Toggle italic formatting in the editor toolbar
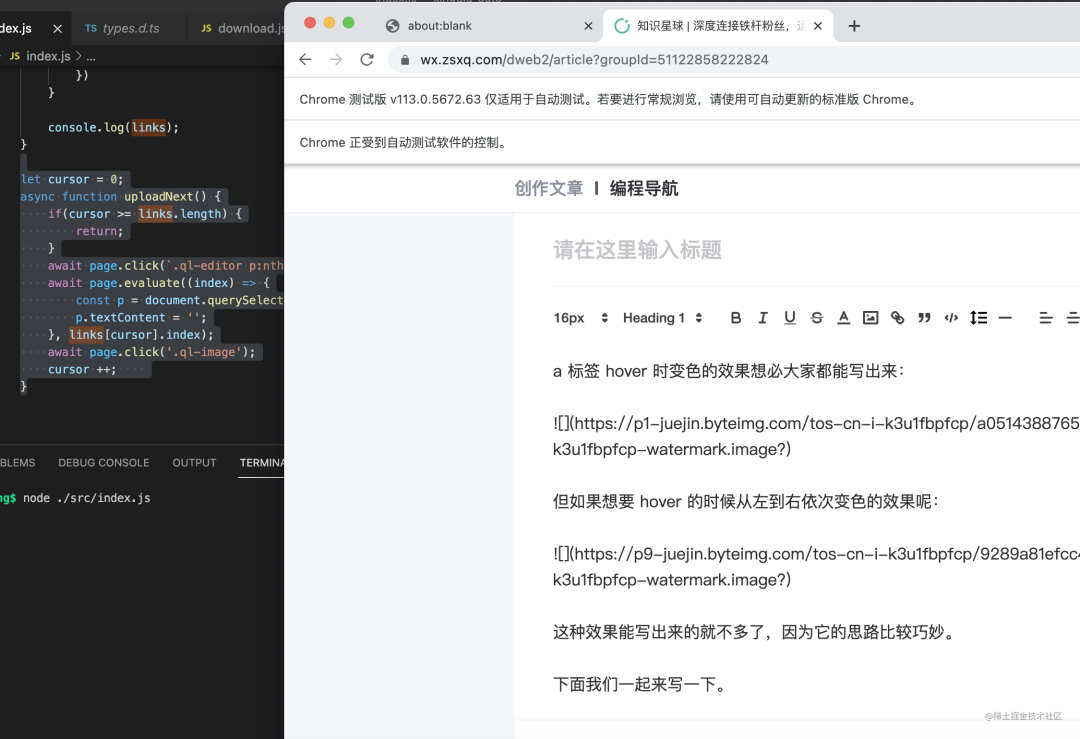 [x=762, y=318]
